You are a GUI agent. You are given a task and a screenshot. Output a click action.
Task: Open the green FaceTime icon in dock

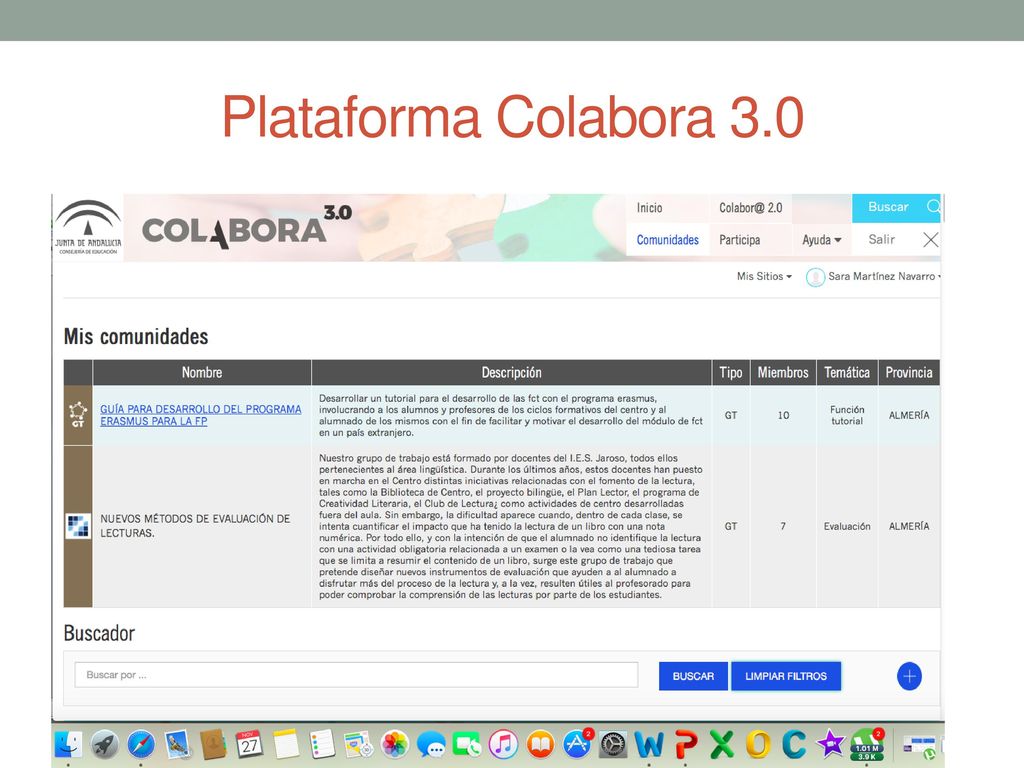tap(467, 744)
